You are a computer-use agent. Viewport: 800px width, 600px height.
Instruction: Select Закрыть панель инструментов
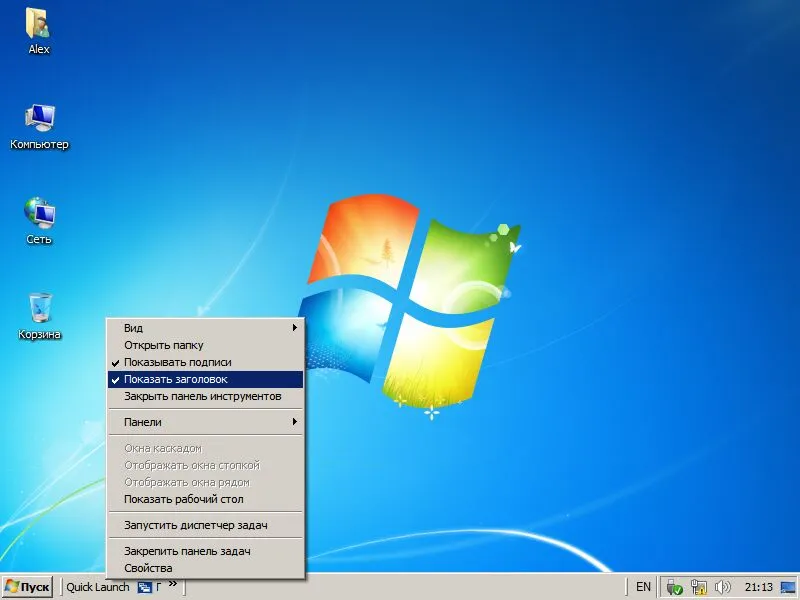pos(206,396)
